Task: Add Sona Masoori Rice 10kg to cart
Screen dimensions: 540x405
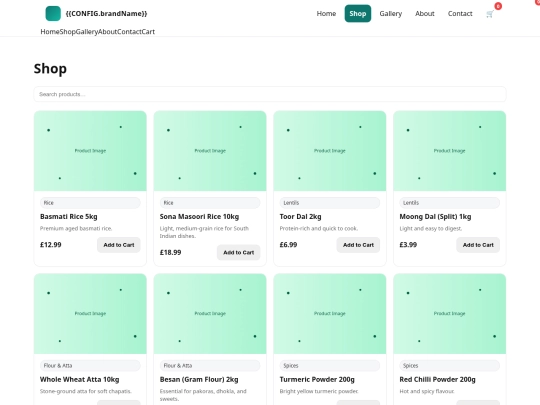Action: coord(239,252)
